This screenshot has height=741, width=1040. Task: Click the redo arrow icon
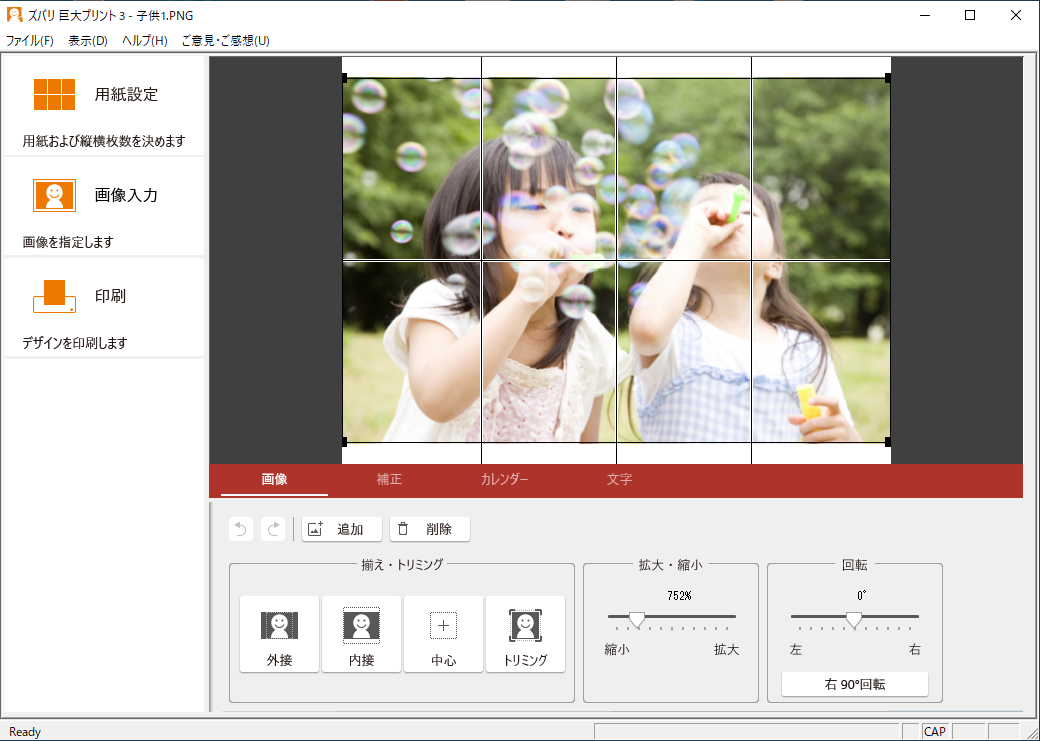273,528
